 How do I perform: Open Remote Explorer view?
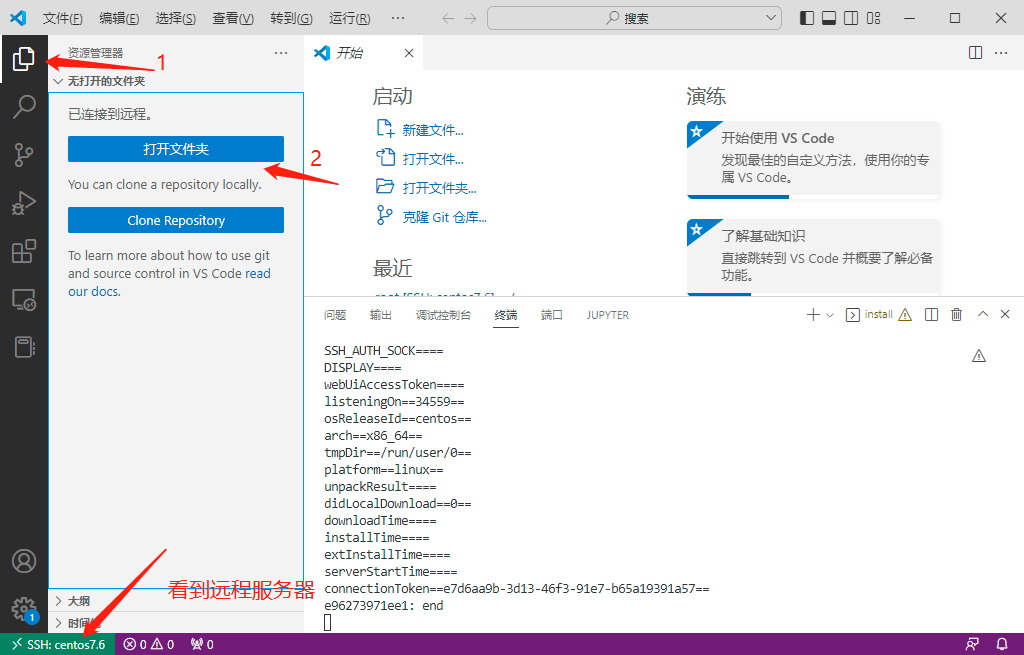click(x=24, y=300)
